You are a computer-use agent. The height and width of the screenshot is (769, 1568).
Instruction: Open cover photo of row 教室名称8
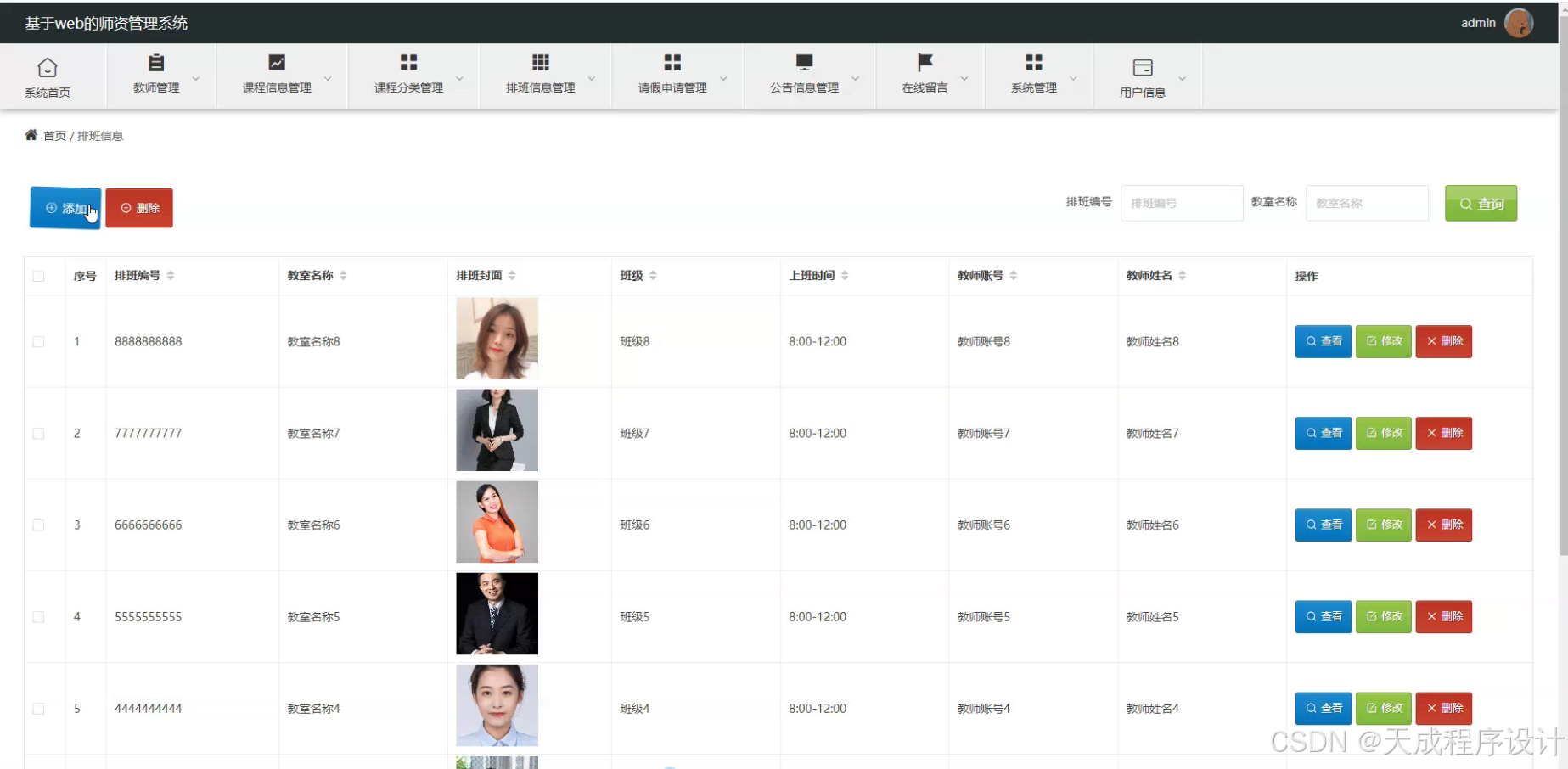(497, 339)
